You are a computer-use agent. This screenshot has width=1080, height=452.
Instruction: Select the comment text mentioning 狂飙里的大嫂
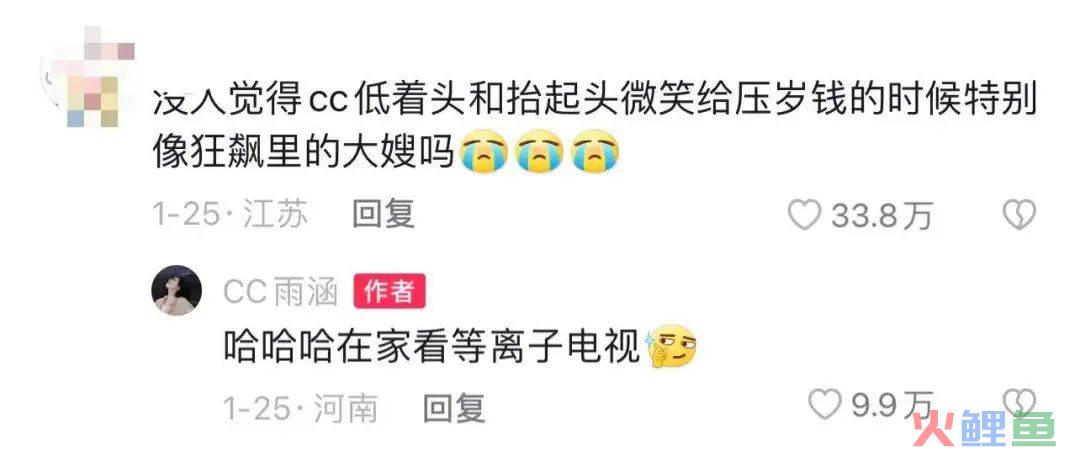click(x=594, y=127)
